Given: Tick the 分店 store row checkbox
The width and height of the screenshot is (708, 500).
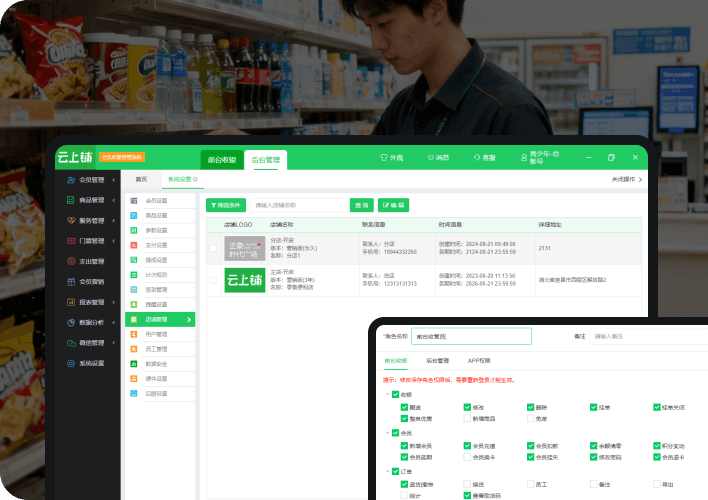Looking at the screenshot, I should point(213,248).
